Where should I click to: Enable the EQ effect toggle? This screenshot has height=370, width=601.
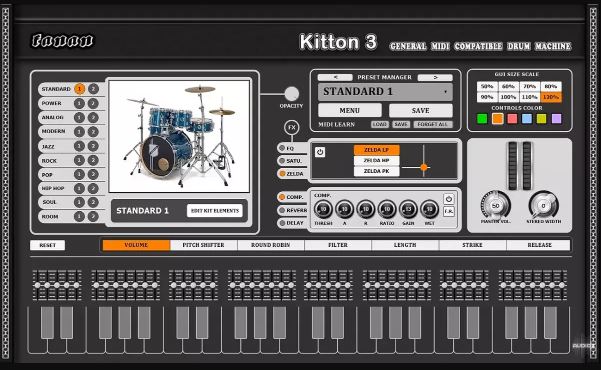[x=282, y=148]
